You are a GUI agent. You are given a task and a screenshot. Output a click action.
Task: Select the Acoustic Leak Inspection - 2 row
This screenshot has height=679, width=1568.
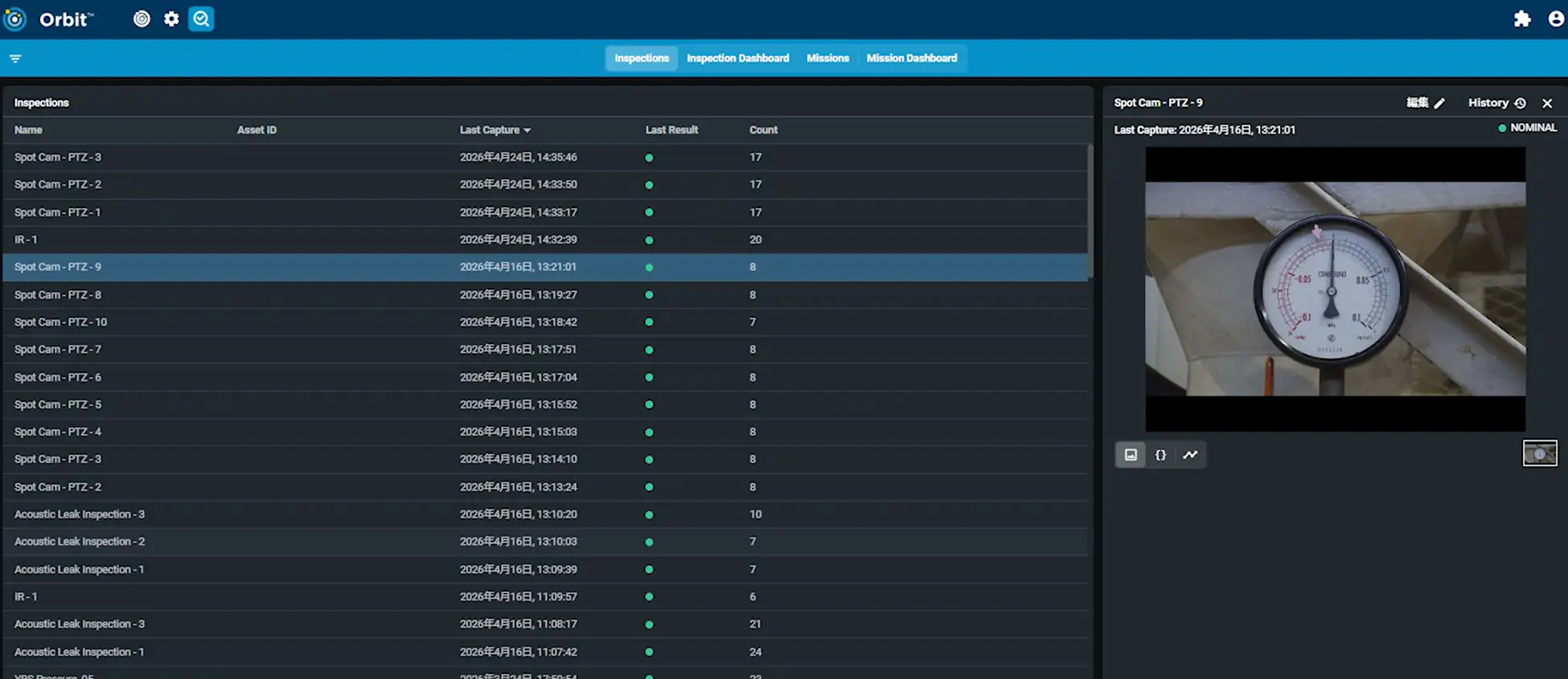click(x=545, y=542)
